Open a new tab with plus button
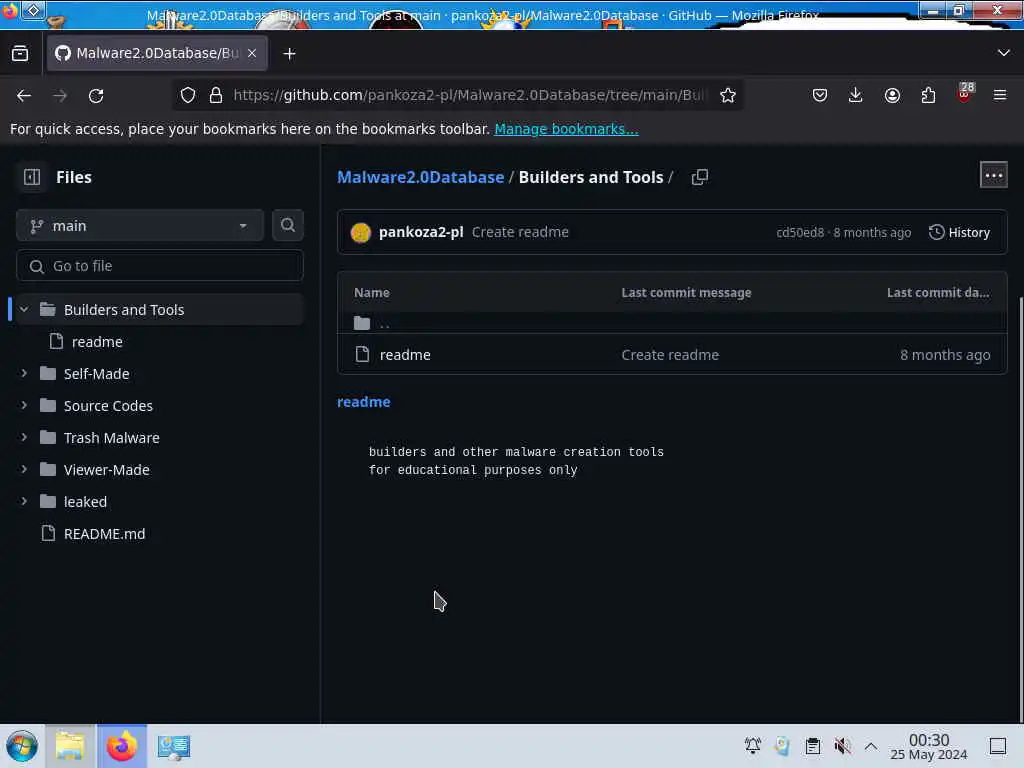1024x768 pixels. pos(289,54)
